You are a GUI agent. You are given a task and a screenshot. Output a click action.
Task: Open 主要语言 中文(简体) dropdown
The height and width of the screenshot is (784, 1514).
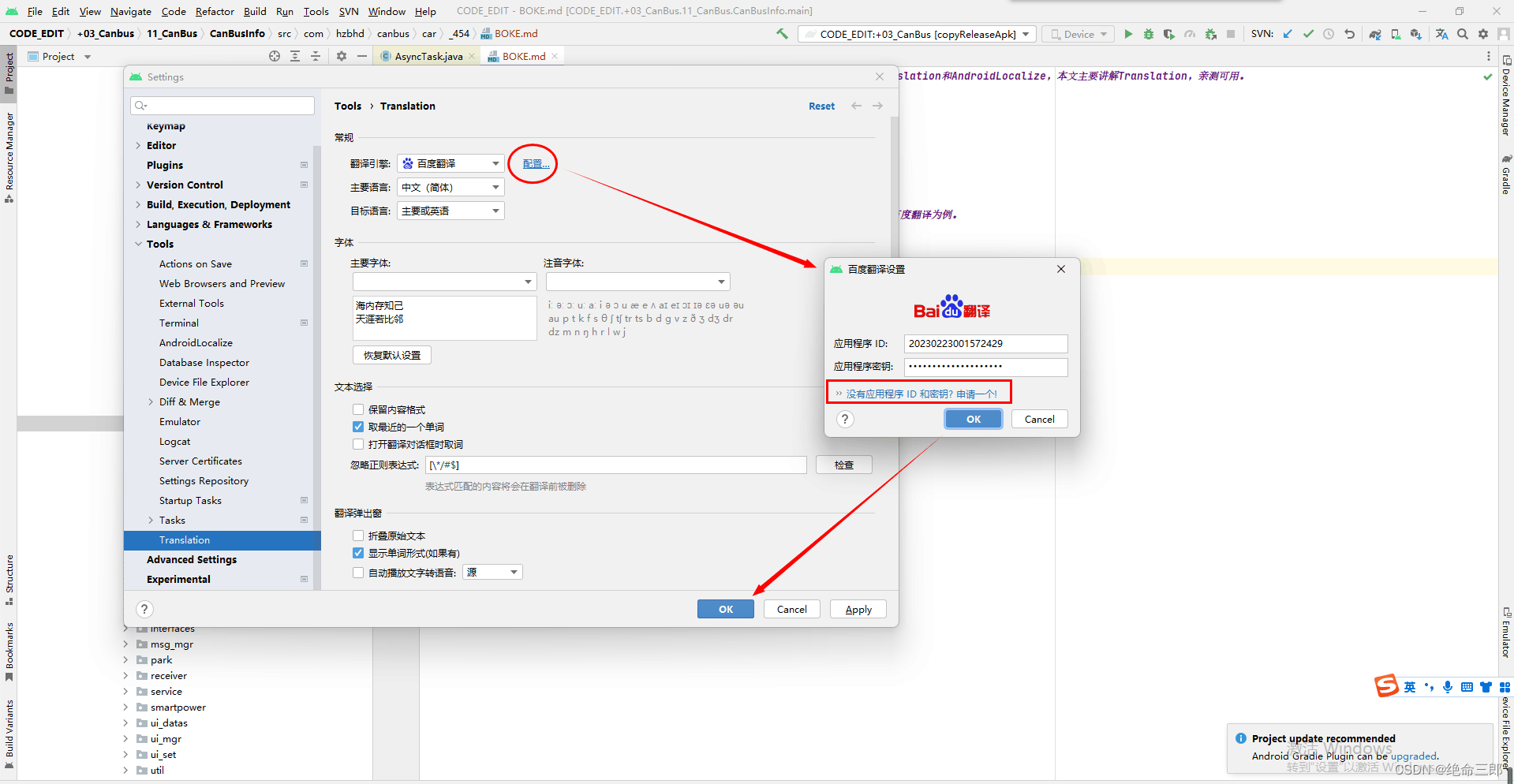(x=450, y=187)
